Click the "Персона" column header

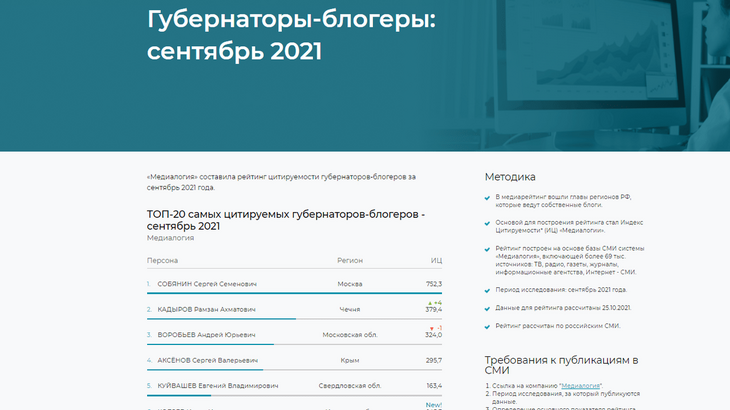(162, 259)
